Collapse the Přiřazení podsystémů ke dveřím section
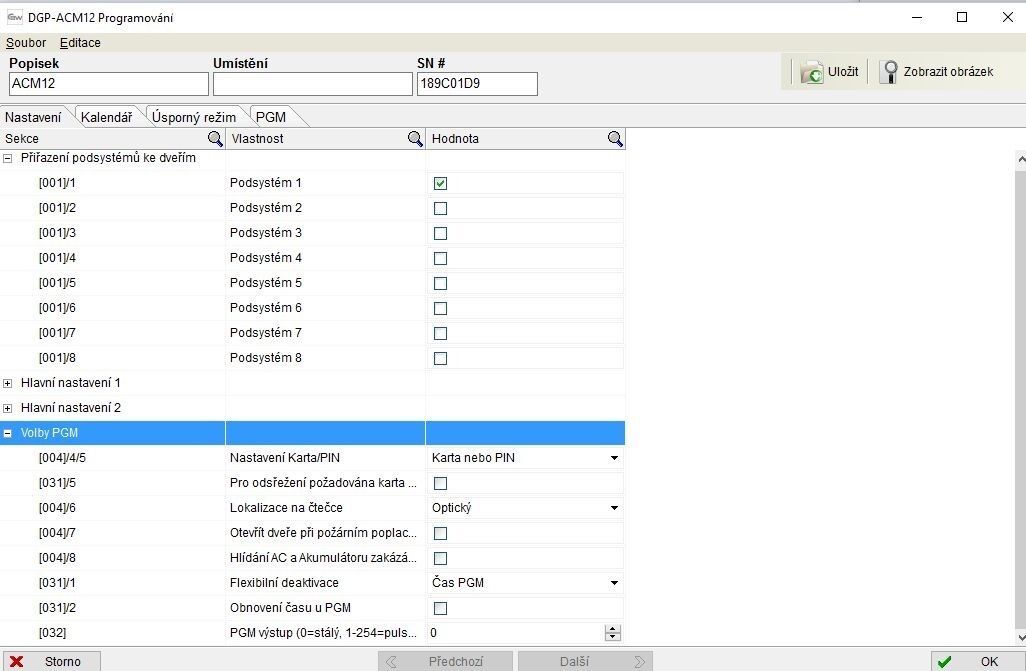Screen dimensions: 1026x671 pyautogui.click(x=9, y=158)
